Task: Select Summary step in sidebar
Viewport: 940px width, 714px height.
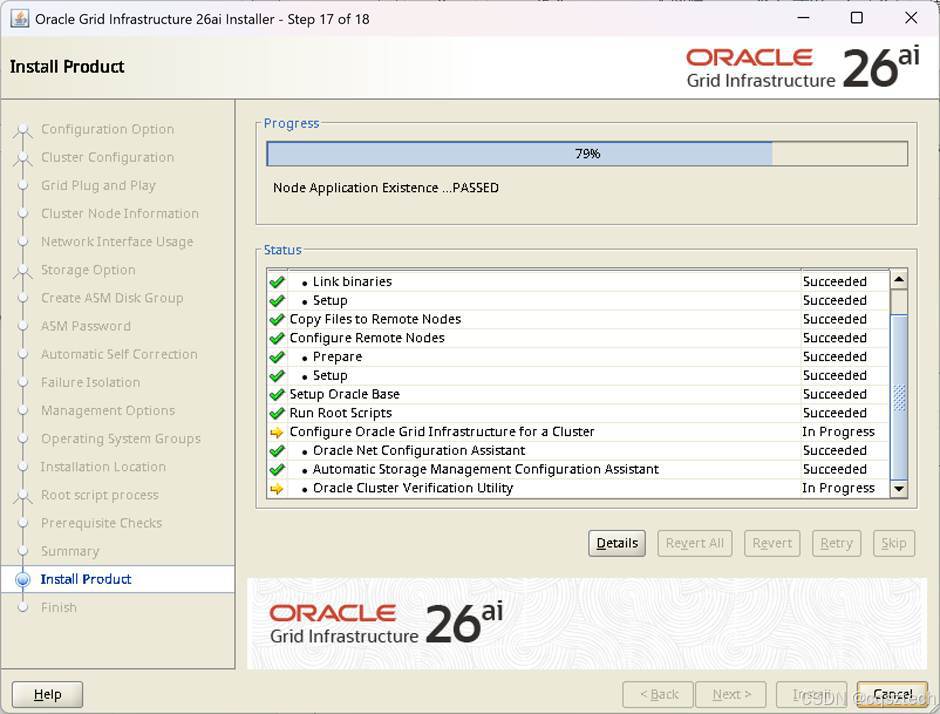Action: [70, 552]
